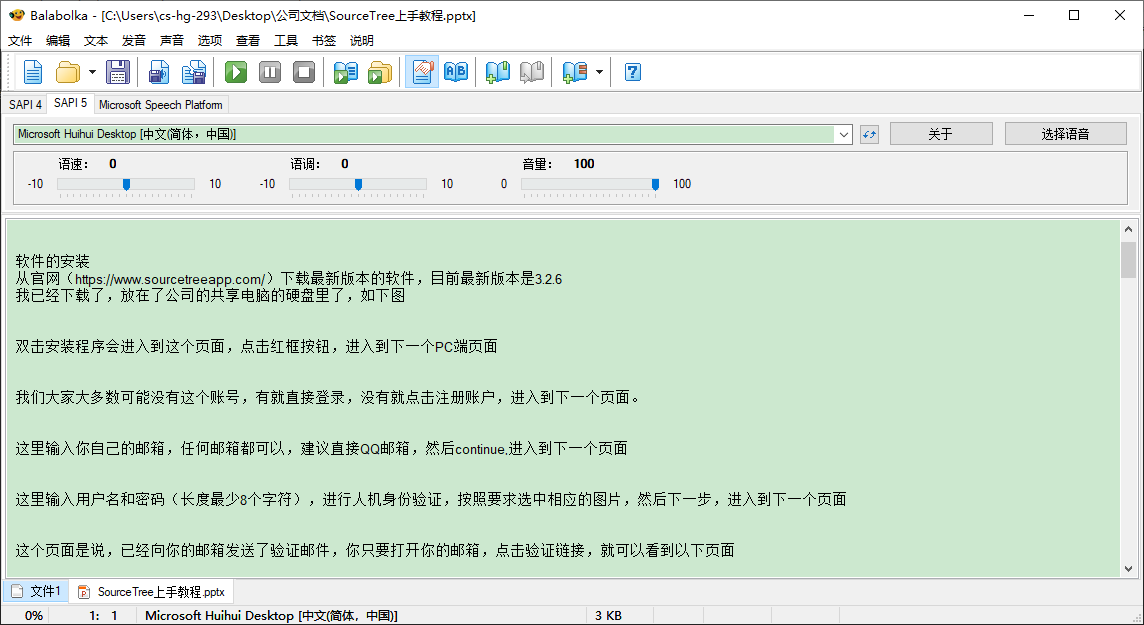
Task: Click the 选择语音 button
Action: click(1065, 134)
